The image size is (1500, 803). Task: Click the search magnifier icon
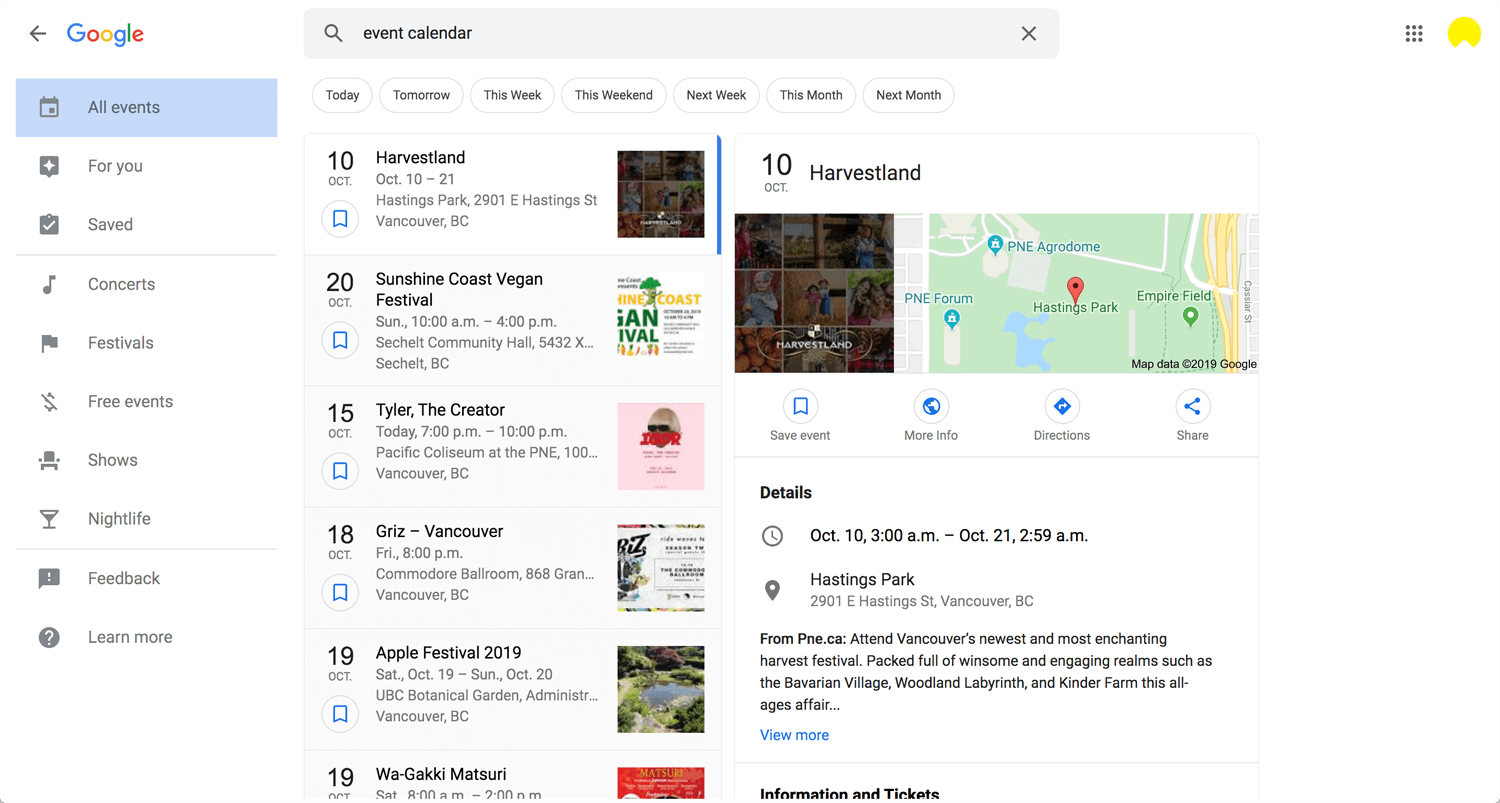coord(334,33)
